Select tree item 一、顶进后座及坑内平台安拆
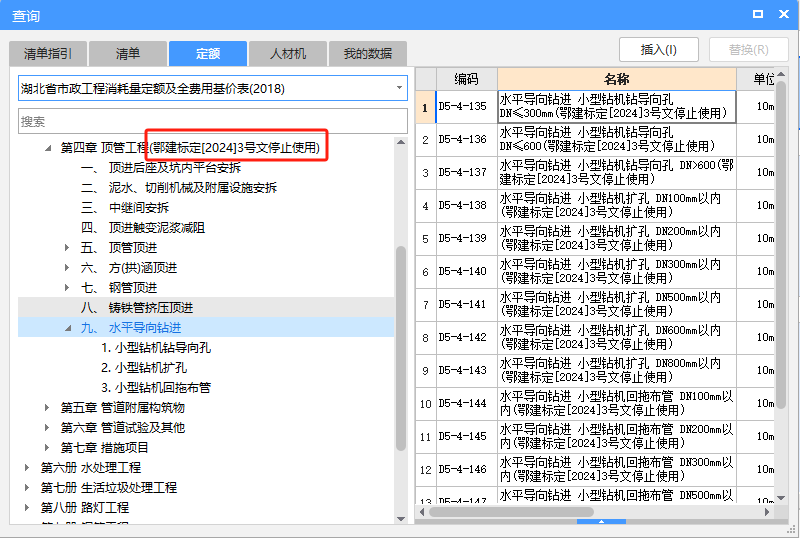The image size is (800, 538). [x=161, y=167]
